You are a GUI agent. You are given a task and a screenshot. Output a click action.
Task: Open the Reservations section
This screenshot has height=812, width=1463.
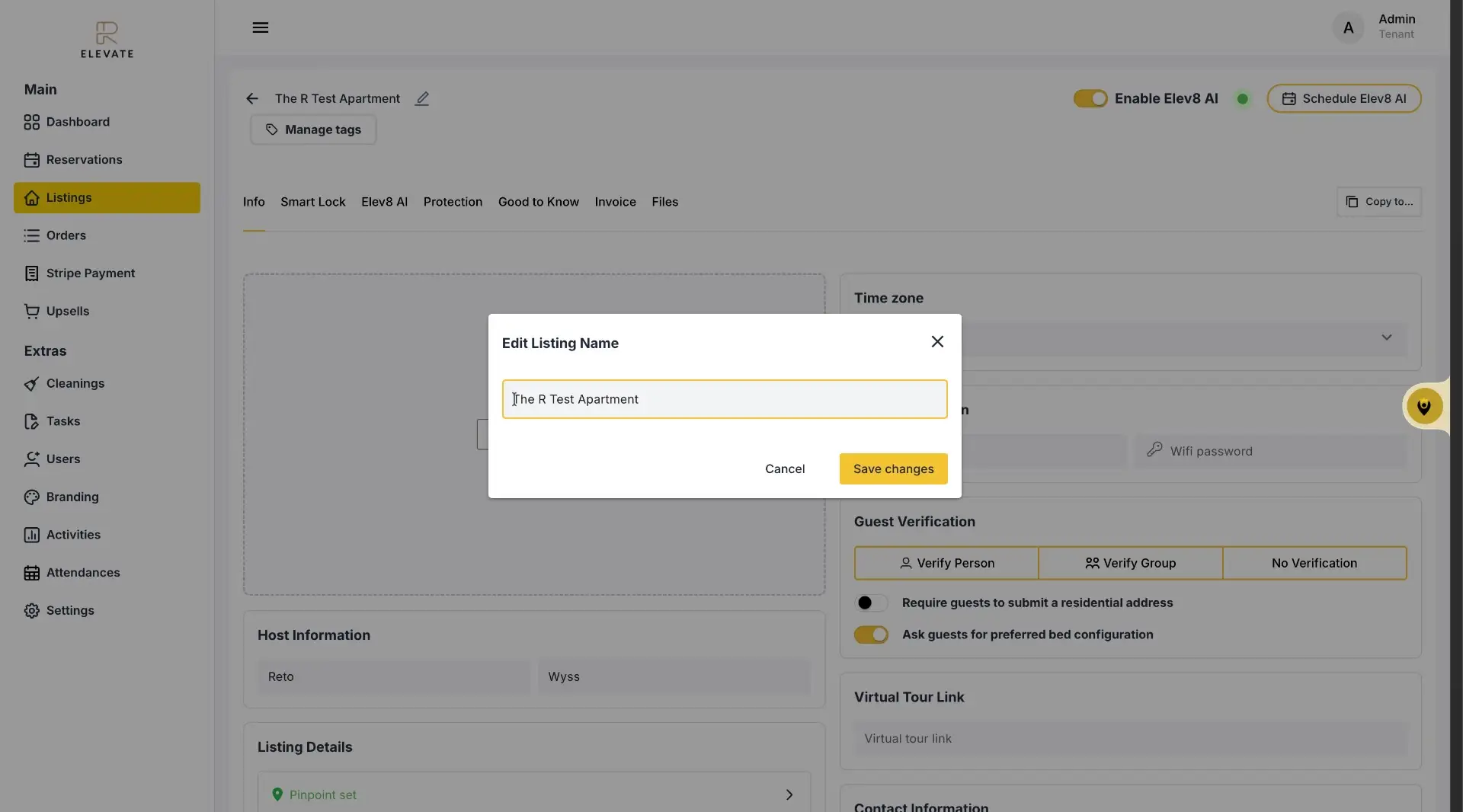(85, 159)
